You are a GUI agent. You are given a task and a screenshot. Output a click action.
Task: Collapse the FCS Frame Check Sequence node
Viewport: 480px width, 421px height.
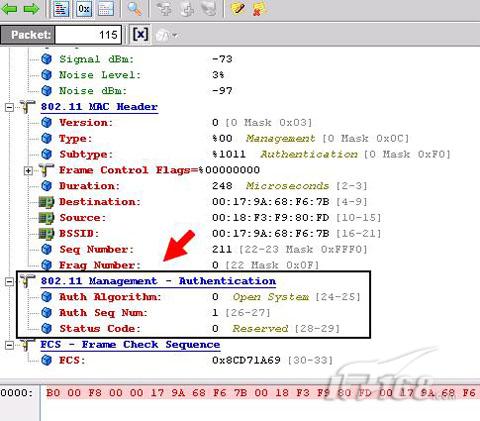10,345
